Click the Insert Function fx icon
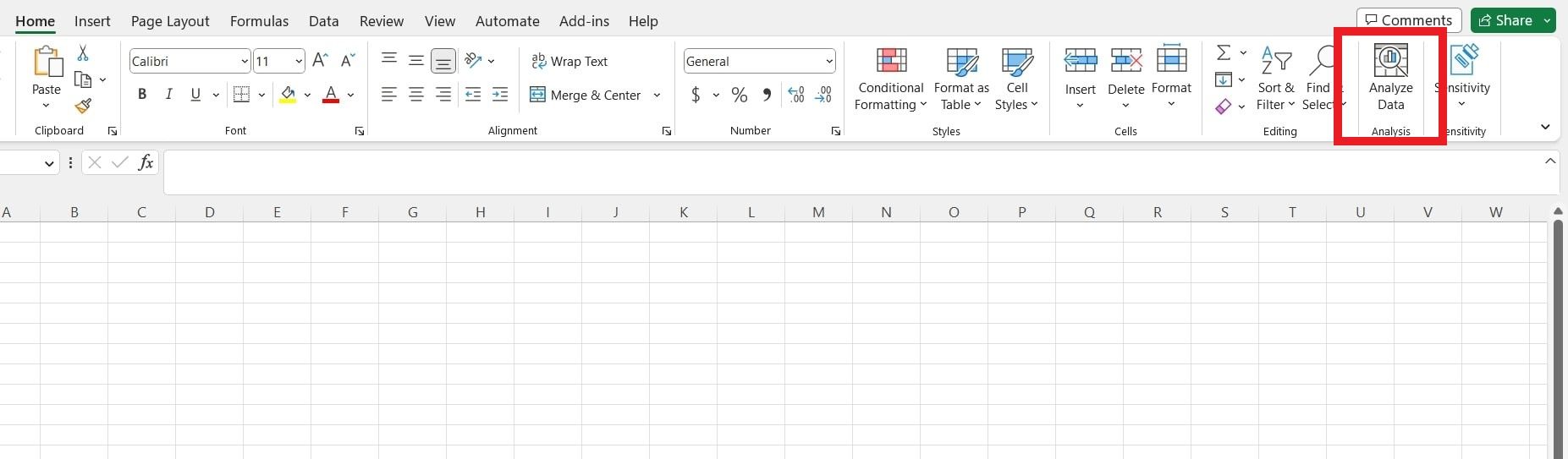 click(x=146, y=162)
